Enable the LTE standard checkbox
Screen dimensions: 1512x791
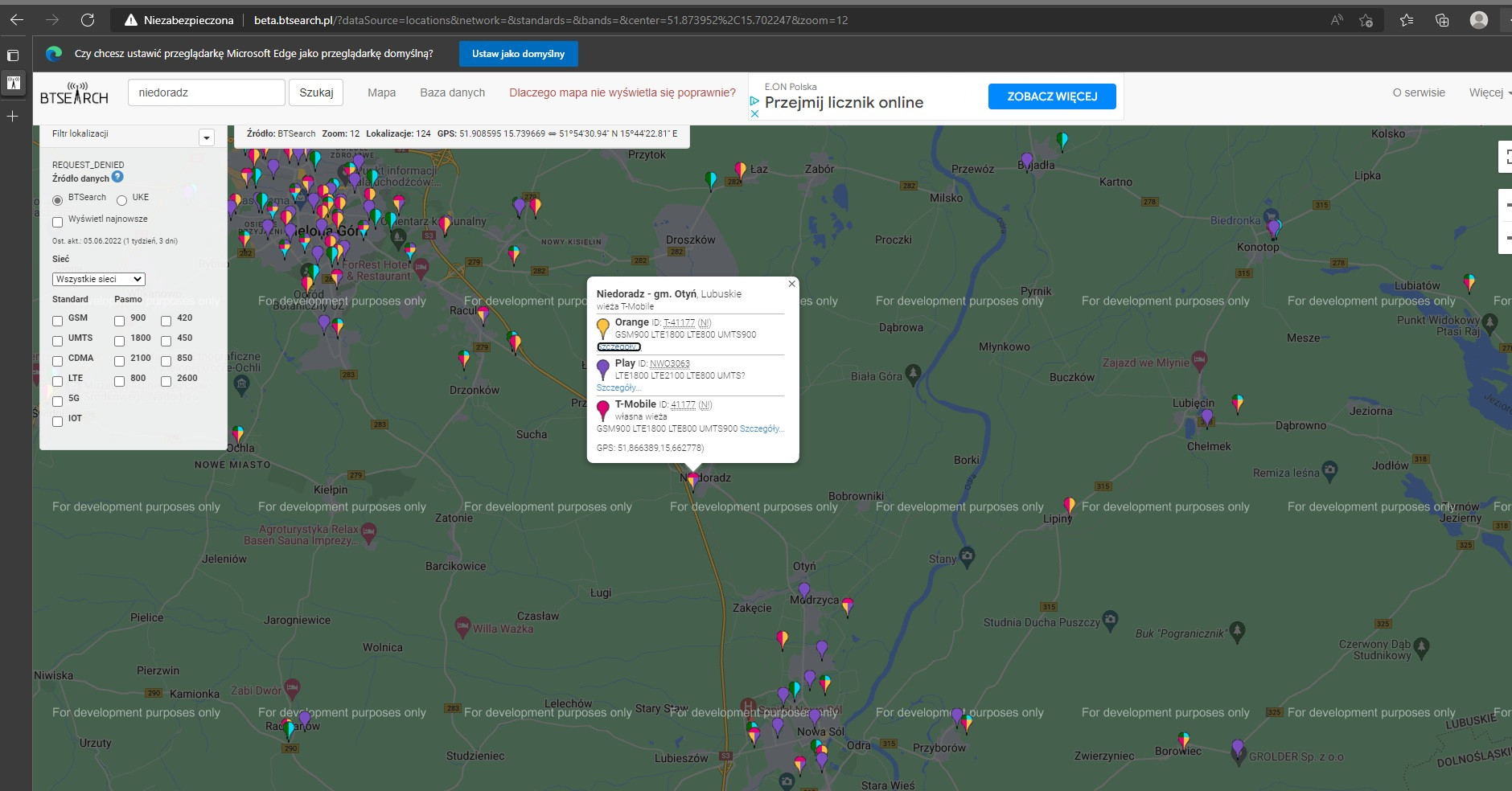click(x=57, y=381)
